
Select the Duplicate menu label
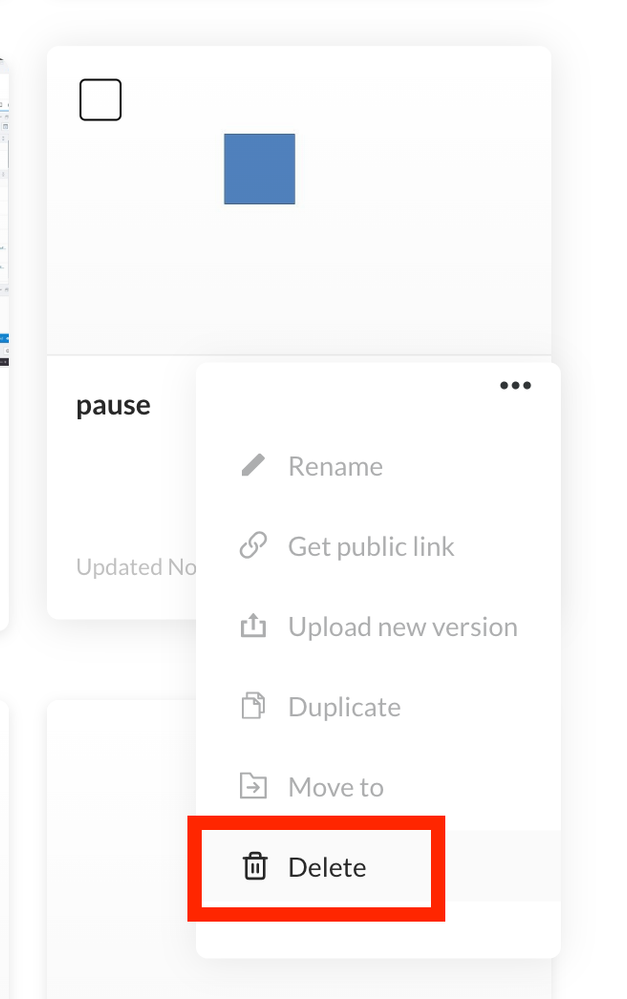tap(344, 707)
